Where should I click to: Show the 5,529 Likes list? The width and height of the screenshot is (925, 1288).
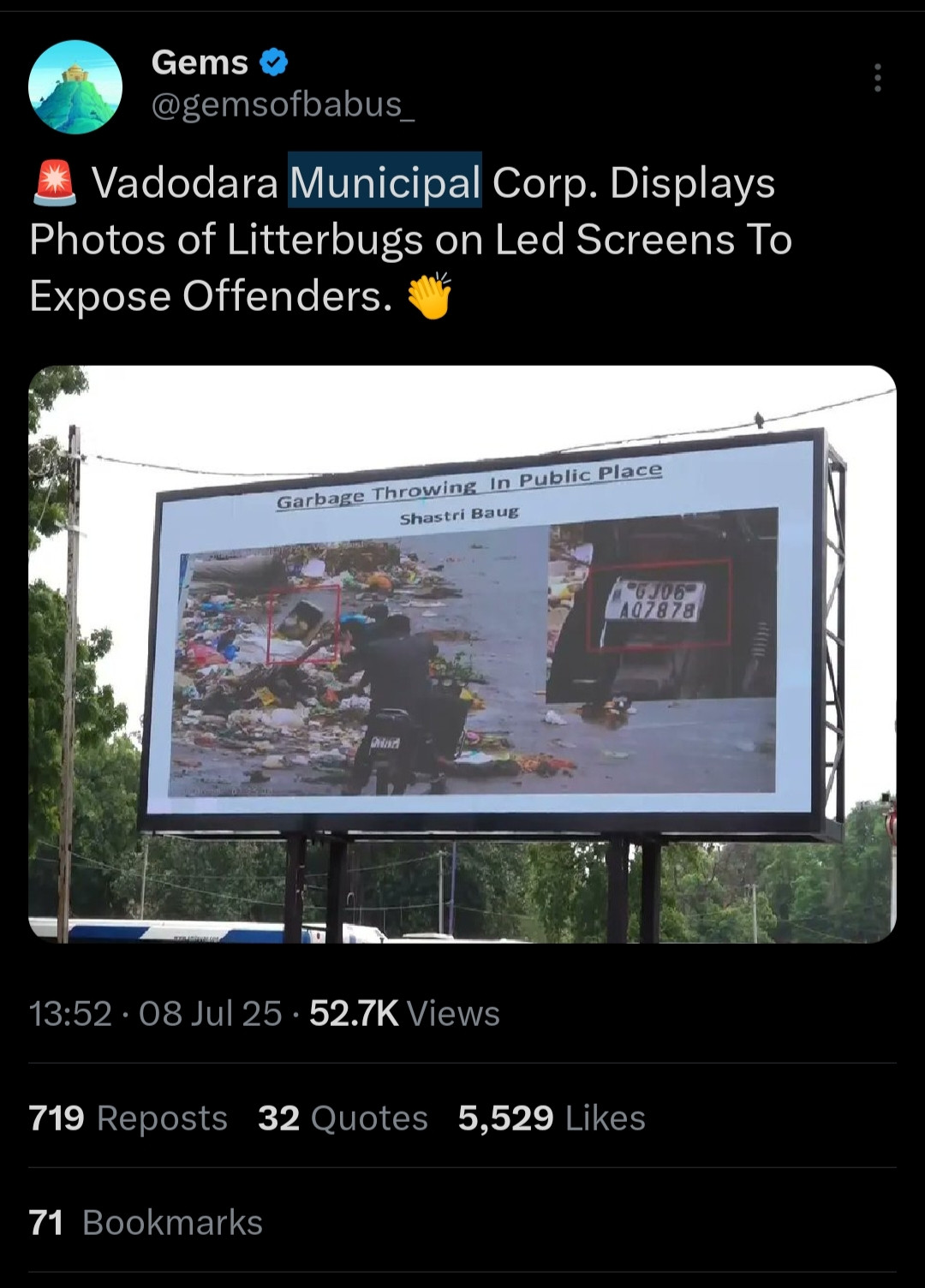pyautogui.click(x=552, y=1118)
